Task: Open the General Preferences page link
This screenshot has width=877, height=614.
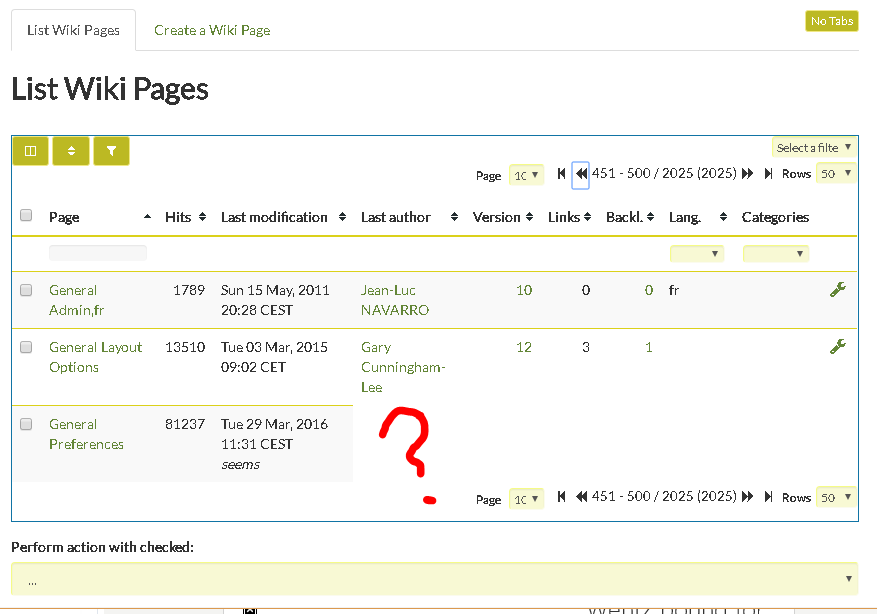Action: [86, 434]
